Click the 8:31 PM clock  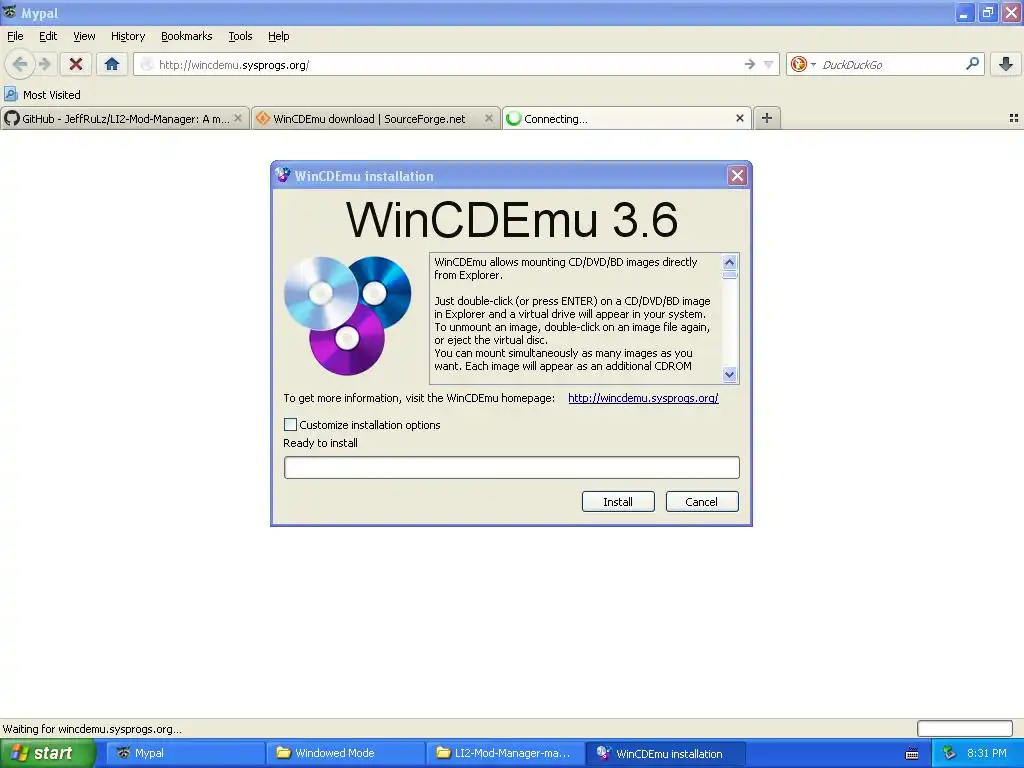(x=987, y=753)
